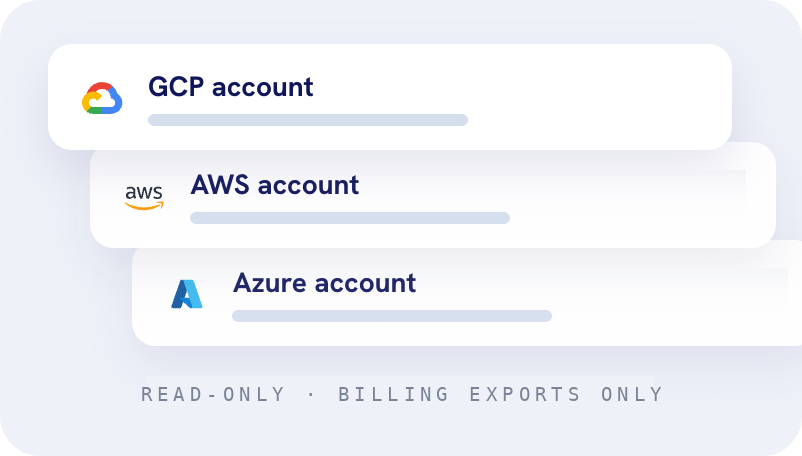Select the AWS account heading
This screenshot has height=456, width=802.
click(x=275, y=185)
